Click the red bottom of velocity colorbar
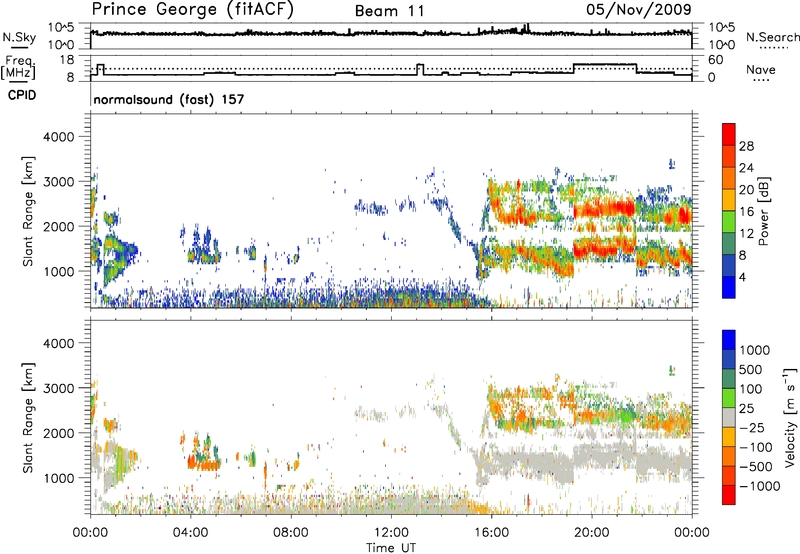 click(x=729, y=495)
